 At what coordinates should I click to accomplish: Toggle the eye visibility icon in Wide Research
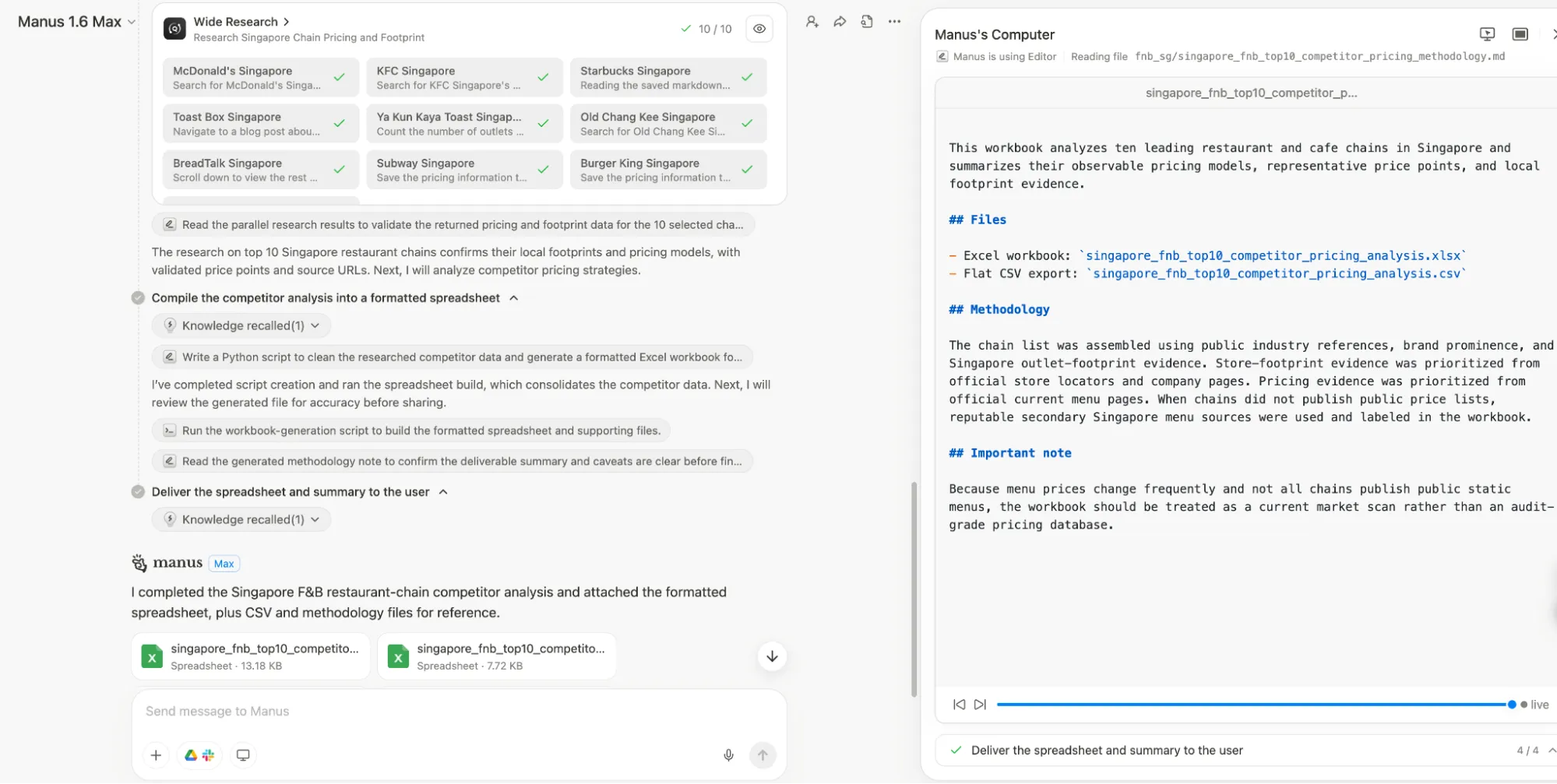(x=759, y=29)
